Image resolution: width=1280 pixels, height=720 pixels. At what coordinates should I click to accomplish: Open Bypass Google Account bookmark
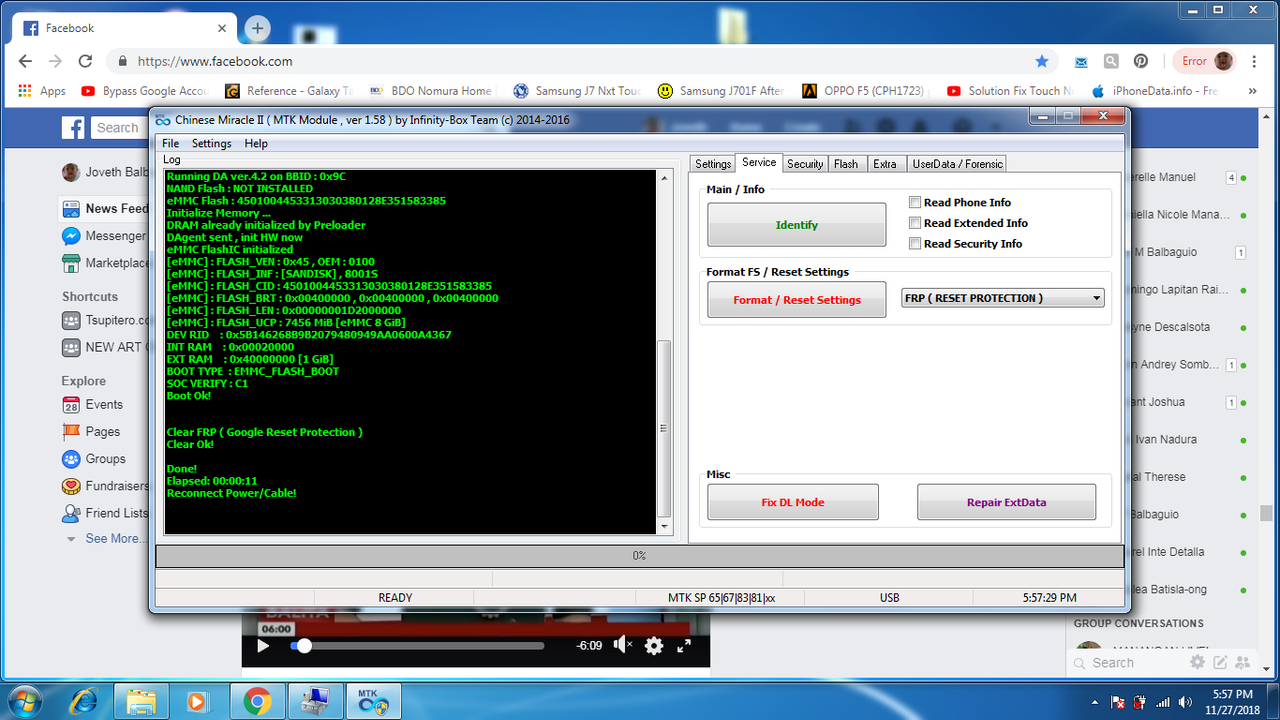[x=144, y=91]
